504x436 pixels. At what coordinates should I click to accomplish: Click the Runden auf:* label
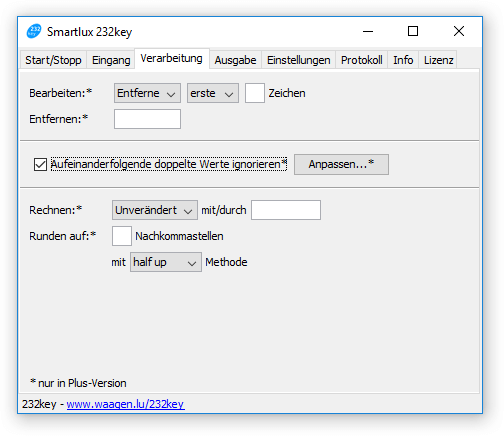(x=63, y=236)
